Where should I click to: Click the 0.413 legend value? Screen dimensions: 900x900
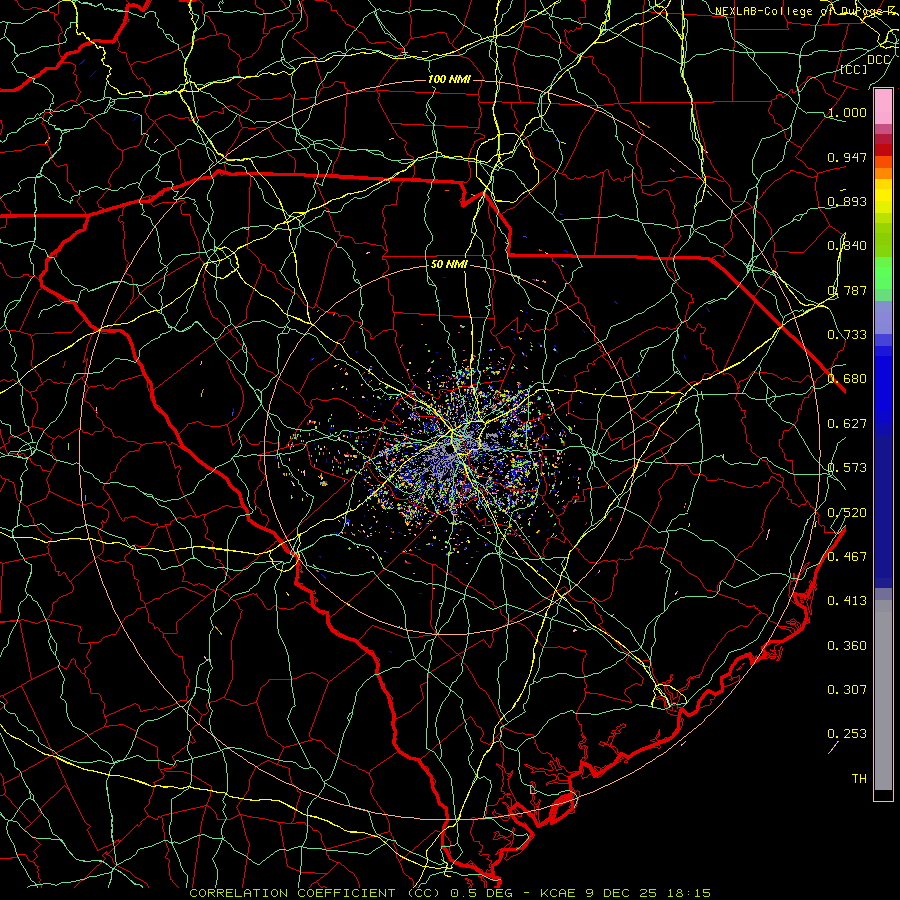(847, 601)
